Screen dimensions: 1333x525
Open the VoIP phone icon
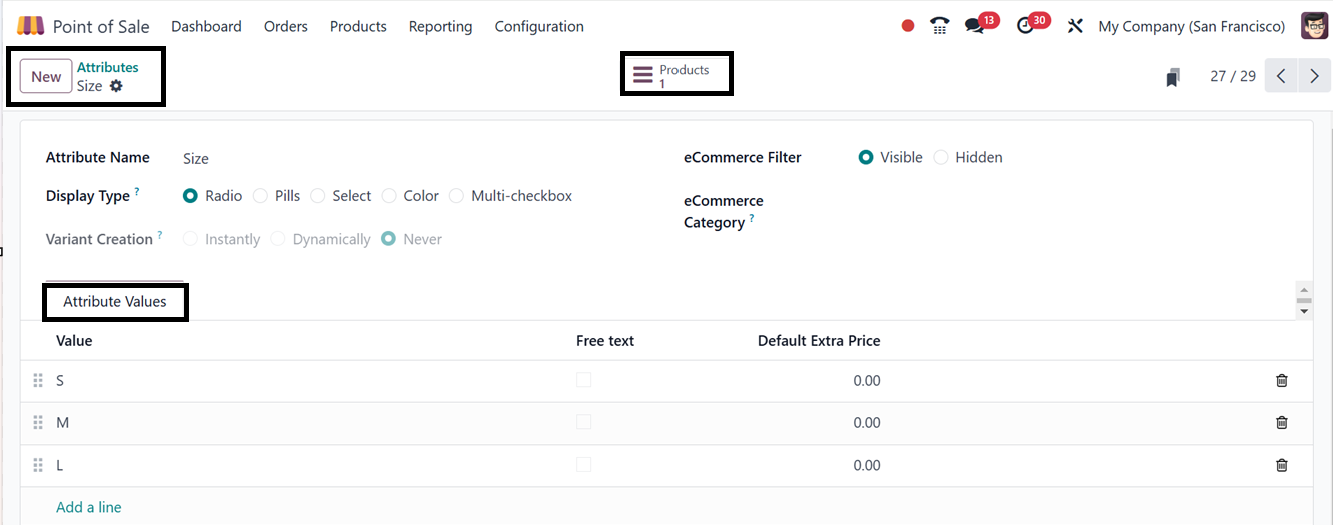click(x=939, y=26)
